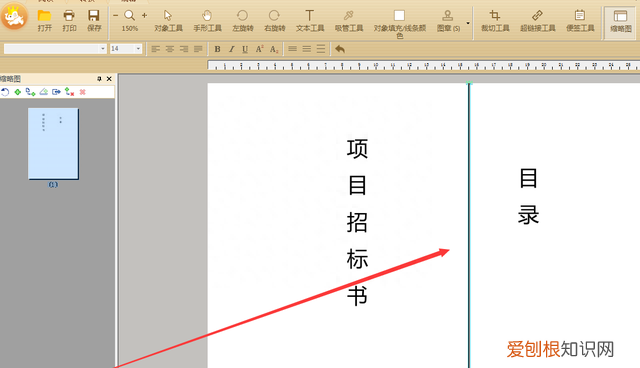Rotate page right with 右旋转

(x=274, y=21)
